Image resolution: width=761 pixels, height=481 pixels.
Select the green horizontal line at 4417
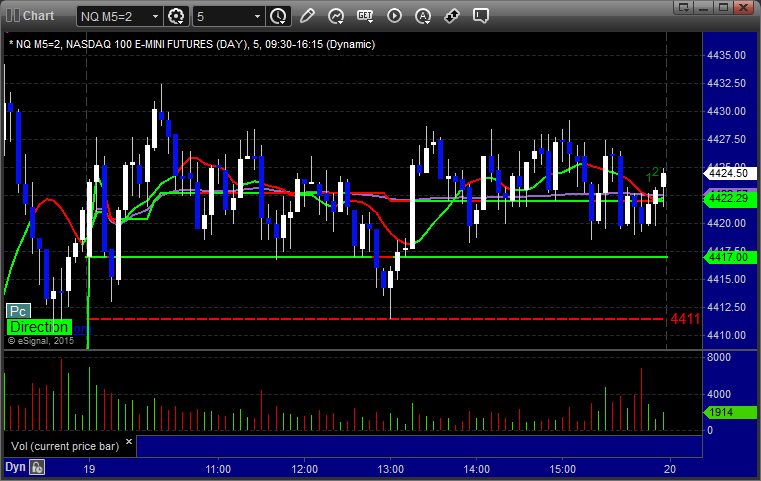coord(379,257)
